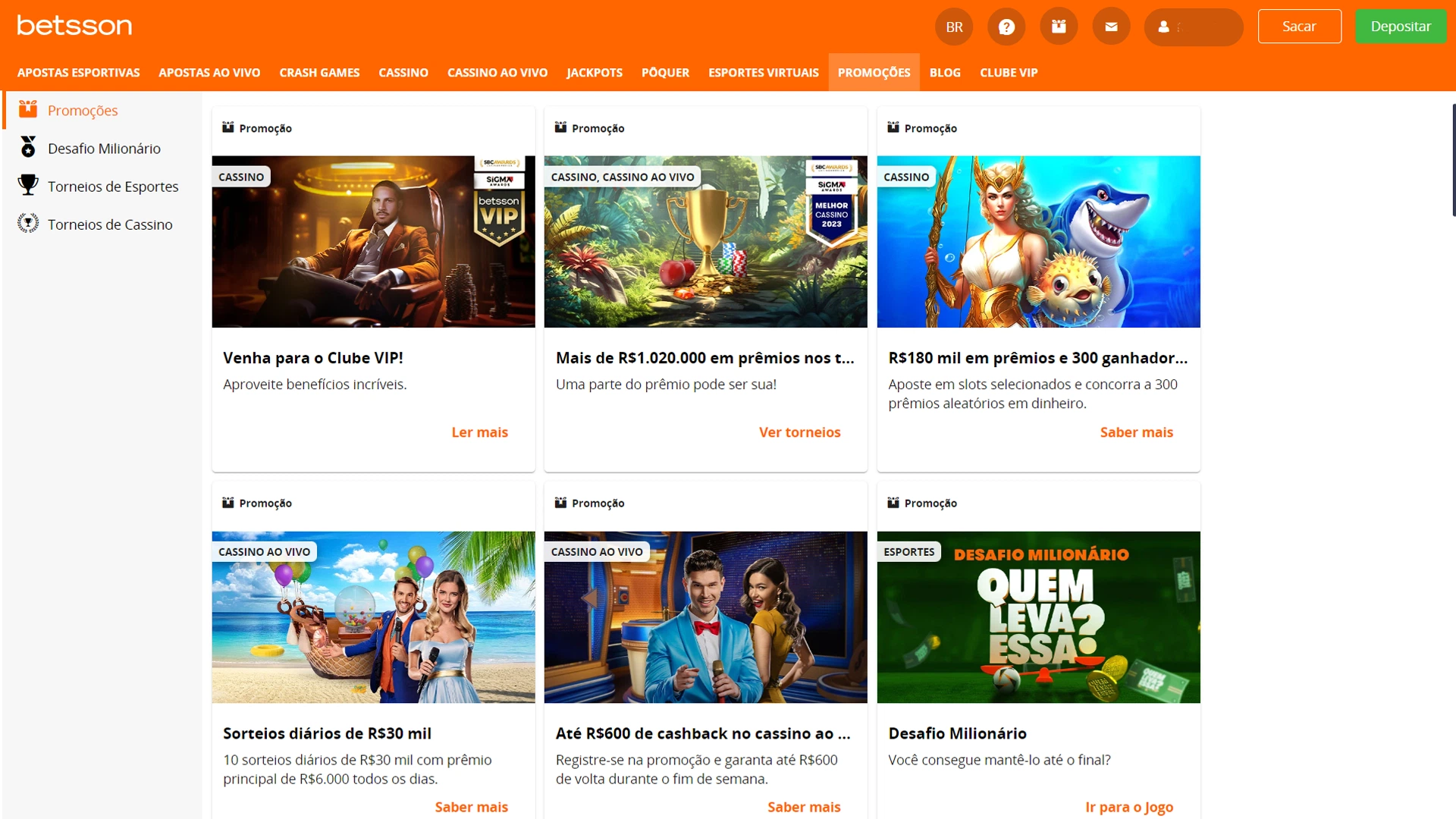Viewport: 1456px width, 819px height.
Task: Click CASSINO AO VIVO tag on beach card
Action: click(264, 552)
